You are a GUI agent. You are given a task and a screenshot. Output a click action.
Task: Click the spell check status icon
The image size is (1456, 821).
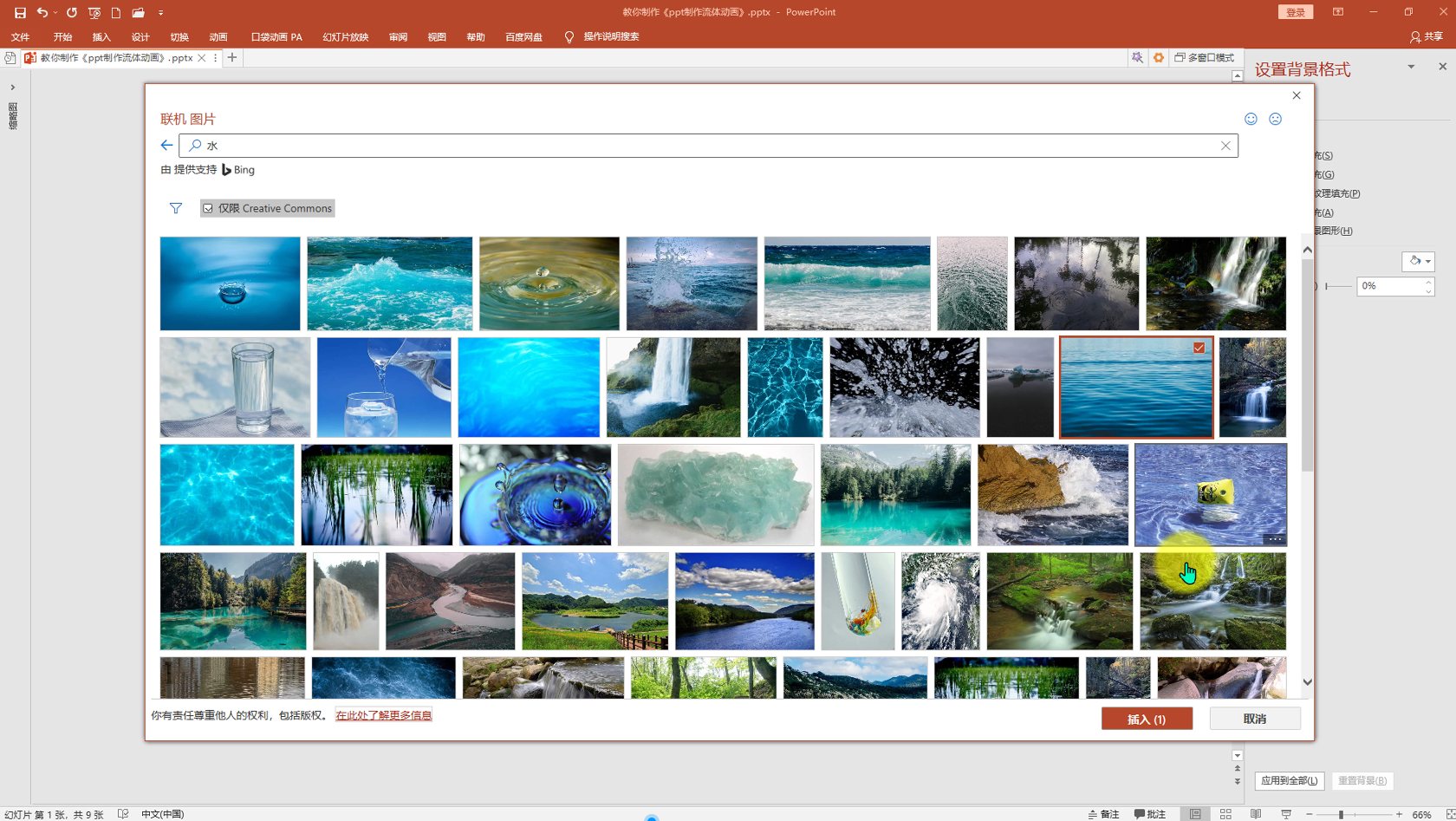coord(123,814)
